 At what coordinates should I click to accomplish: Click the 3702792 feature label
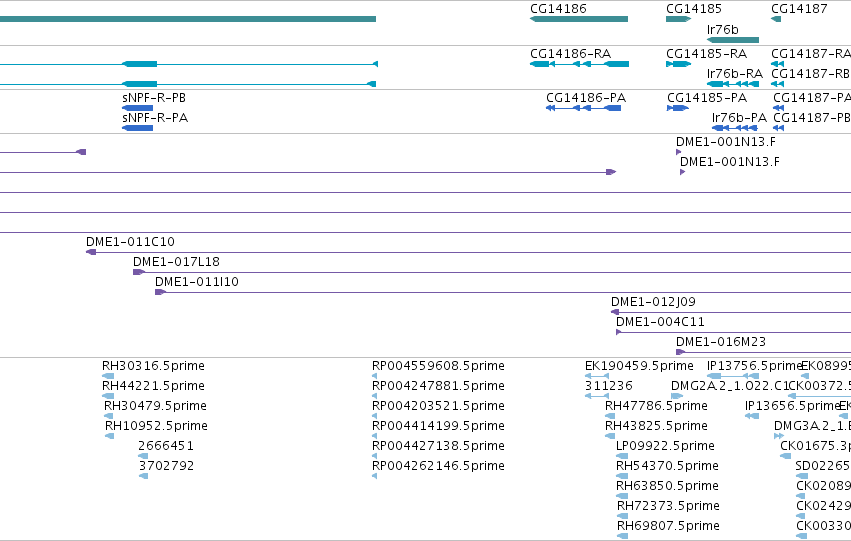(x=166, y=466)
